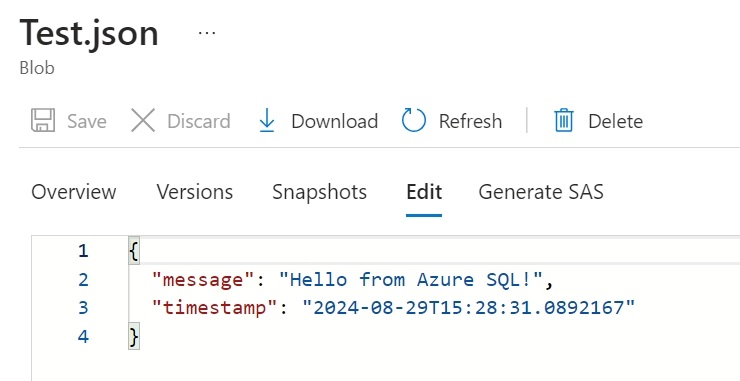Open the Versions tab
The height and width of the screenshot is (381, 740).
click(195, 192)
